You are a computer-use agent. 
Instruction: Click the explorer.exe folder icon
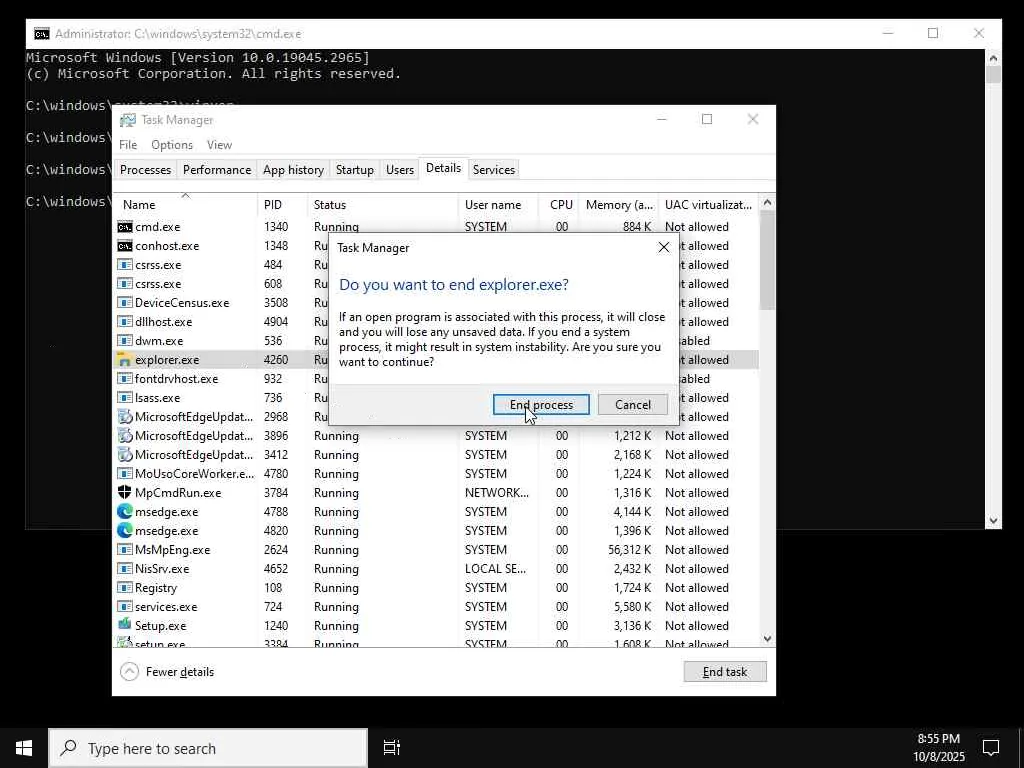tap(125, 359)
